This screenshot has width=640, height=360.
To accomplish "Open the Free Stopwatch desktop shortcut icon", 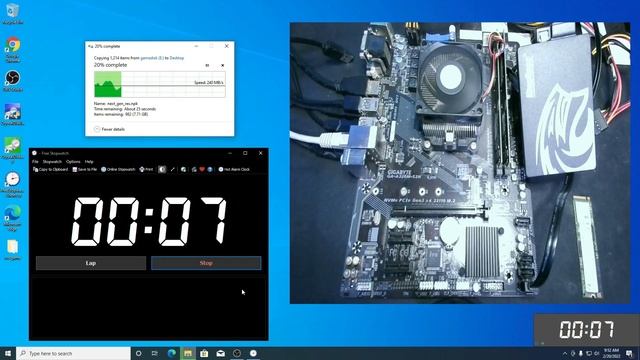I will point(13,184).
